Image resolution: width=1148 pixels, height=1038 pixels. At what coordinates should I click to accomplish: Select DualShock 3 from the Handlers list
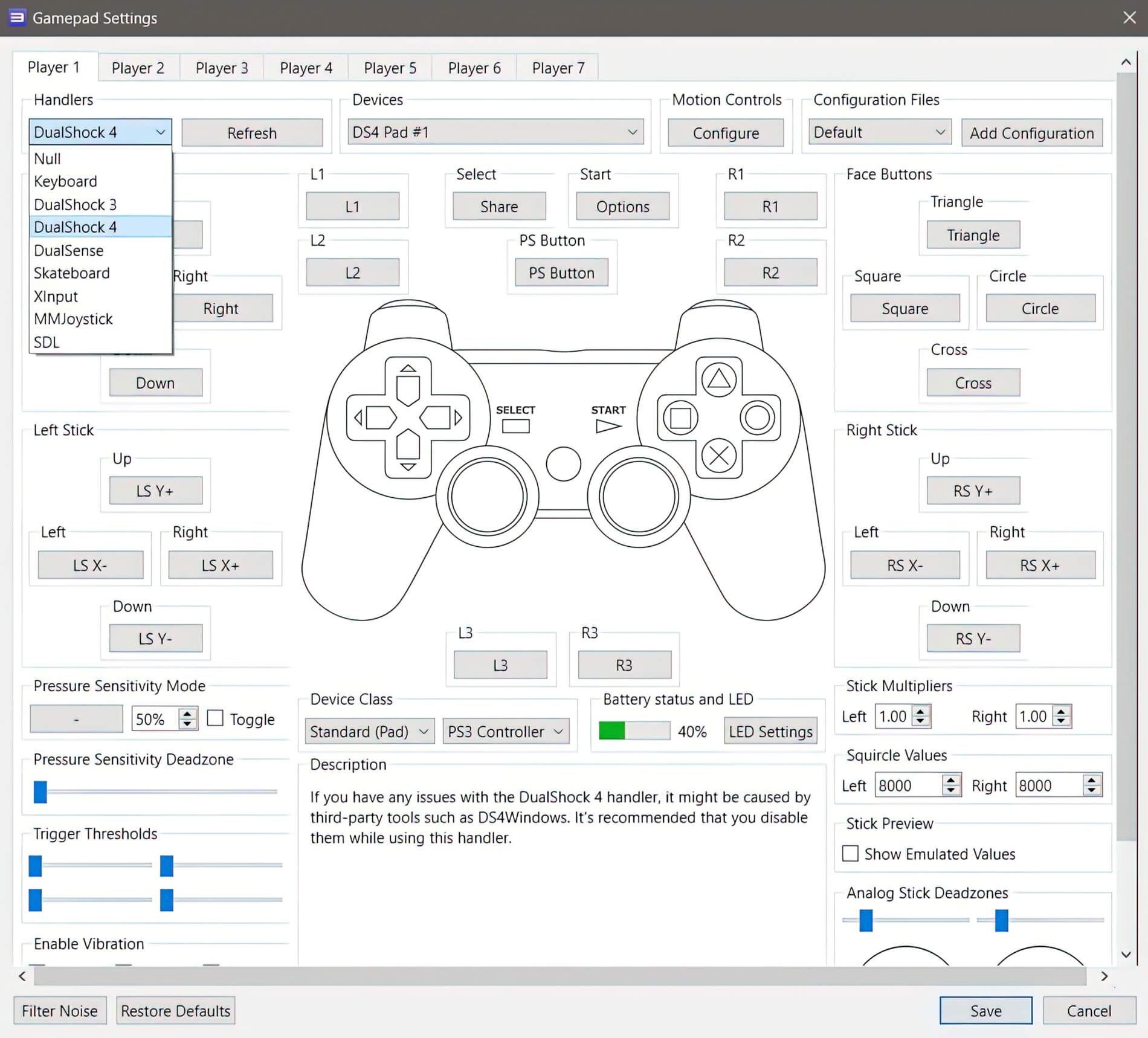tap(76, 204)
